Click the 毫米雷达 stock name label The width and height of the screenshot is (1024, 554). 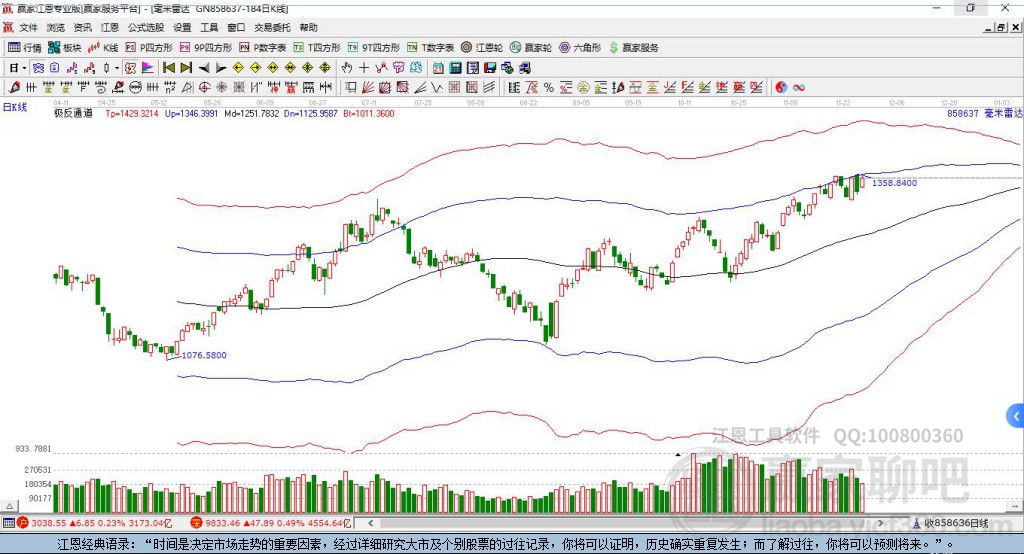[1002, 113]
